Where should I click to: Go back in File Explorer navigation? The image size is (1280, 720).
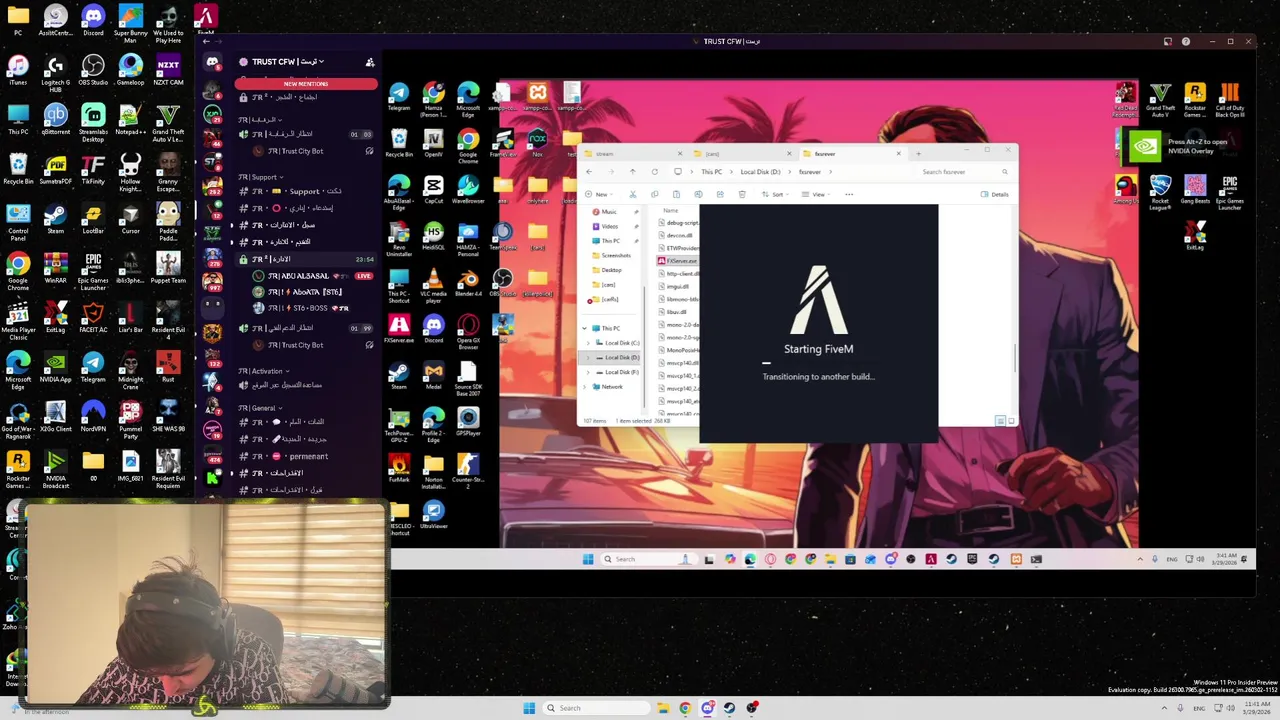click(588, 172)
